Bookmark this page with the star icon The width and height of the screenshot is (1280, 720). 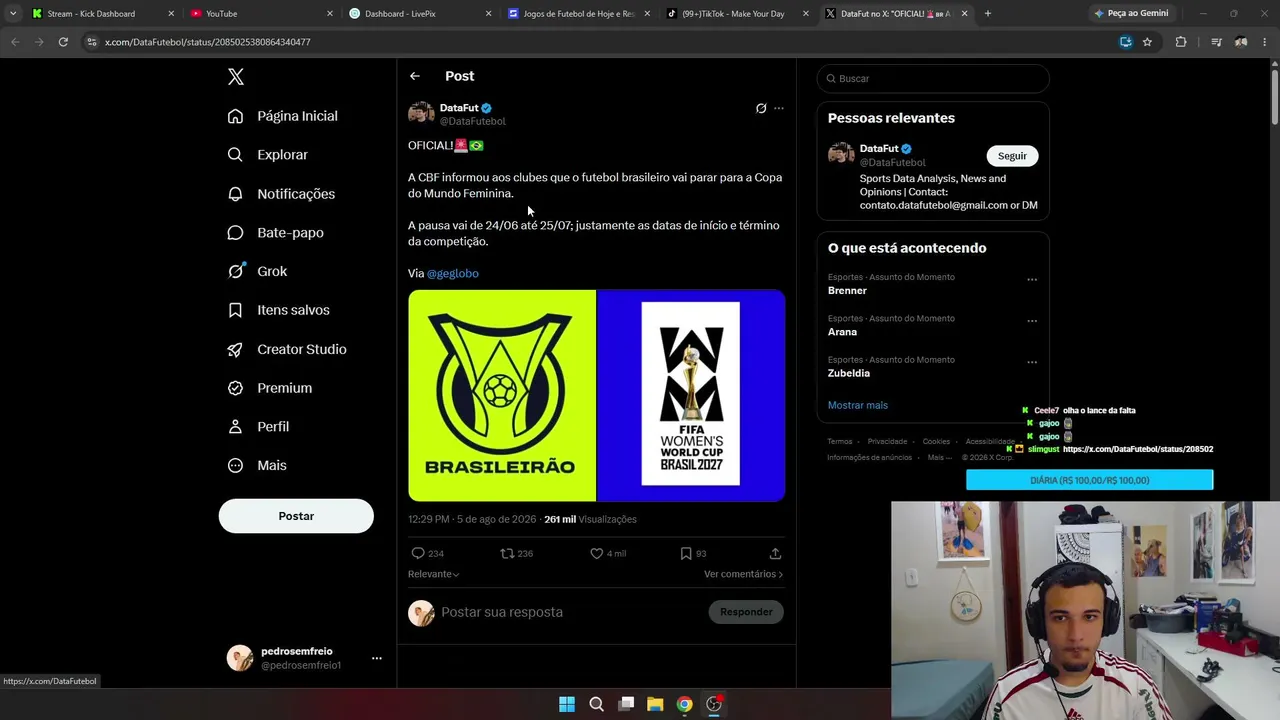(x=1147, y=42)
